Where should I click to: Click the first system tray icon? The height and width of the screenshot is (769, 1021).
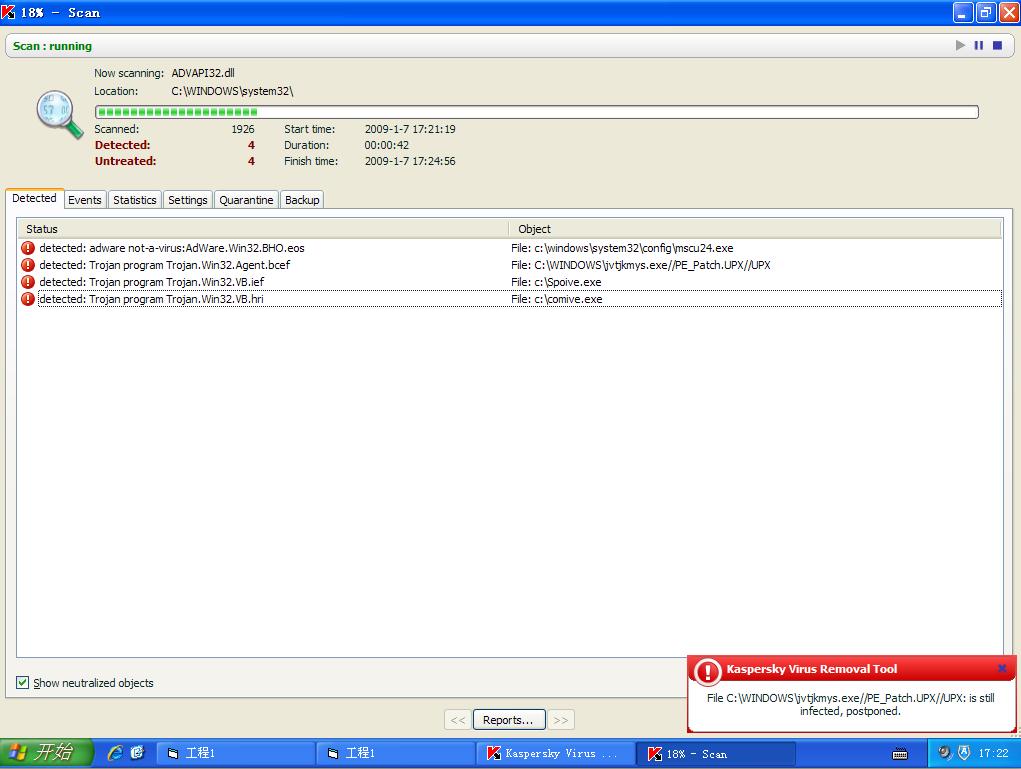[x=944, y=753]
